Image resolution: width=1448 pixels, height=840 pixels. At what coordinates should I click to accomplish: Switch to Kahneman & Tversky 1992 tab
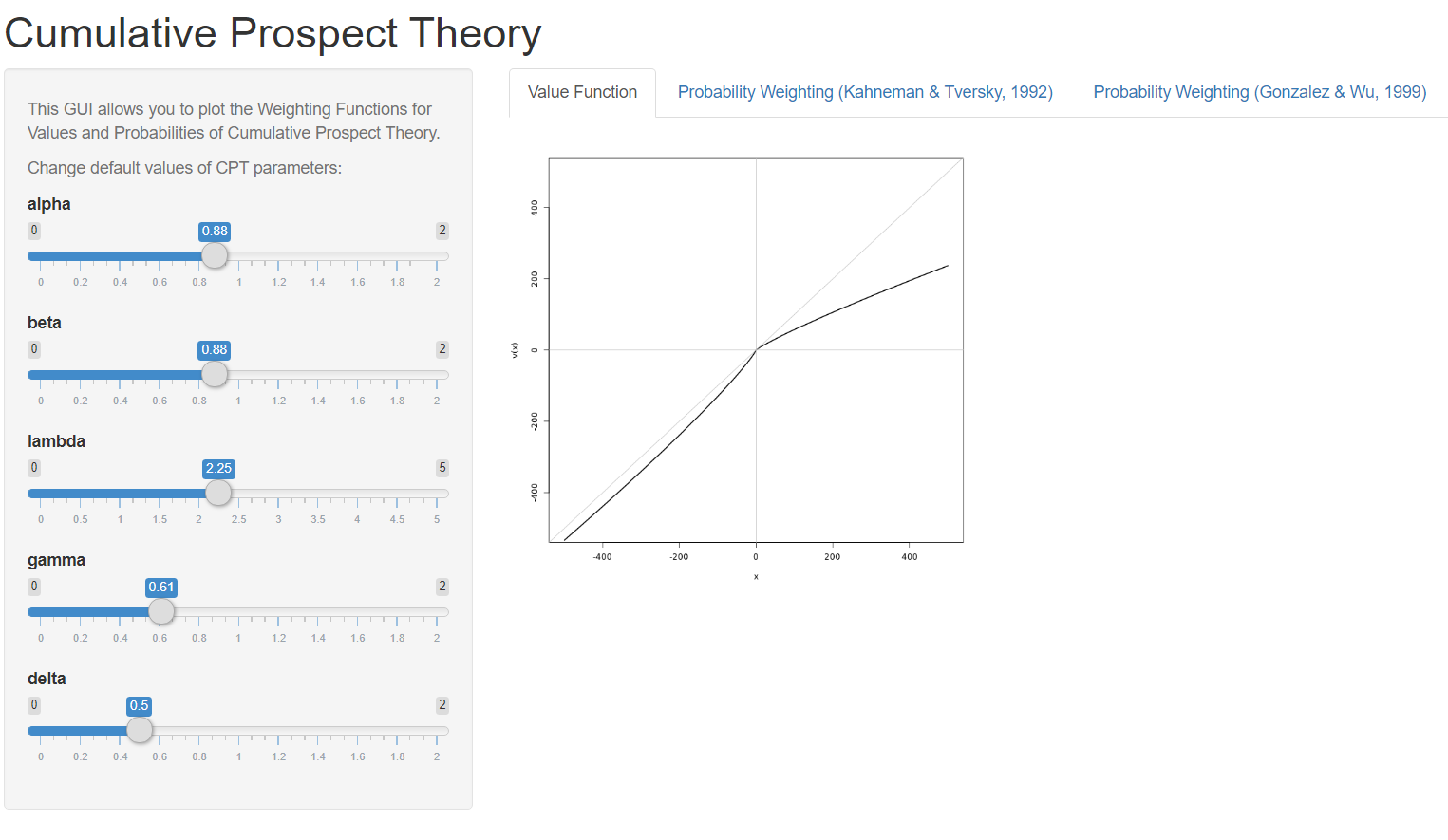(865, 92)
